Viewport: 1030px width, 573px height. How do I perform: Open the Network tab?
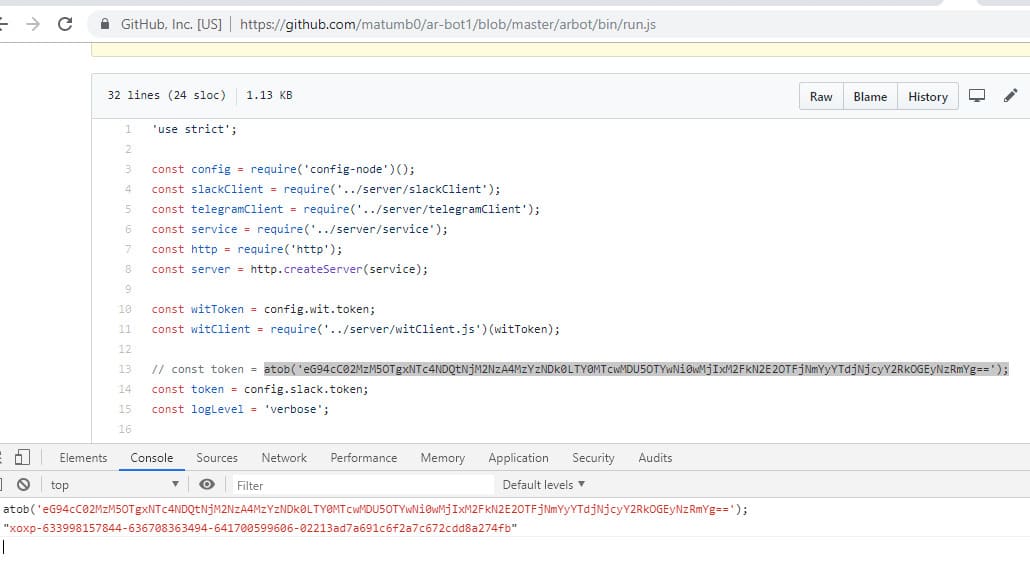[284, 458]
